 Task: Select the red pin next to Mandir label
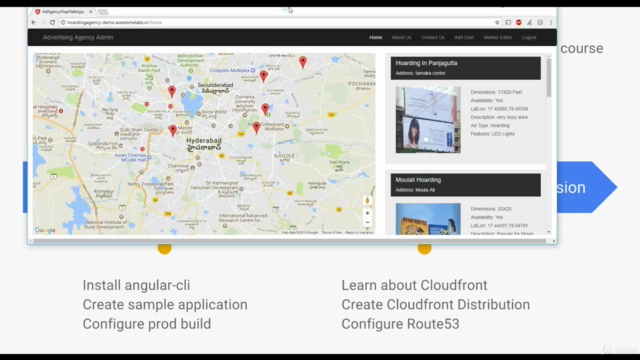coord(173,130)
